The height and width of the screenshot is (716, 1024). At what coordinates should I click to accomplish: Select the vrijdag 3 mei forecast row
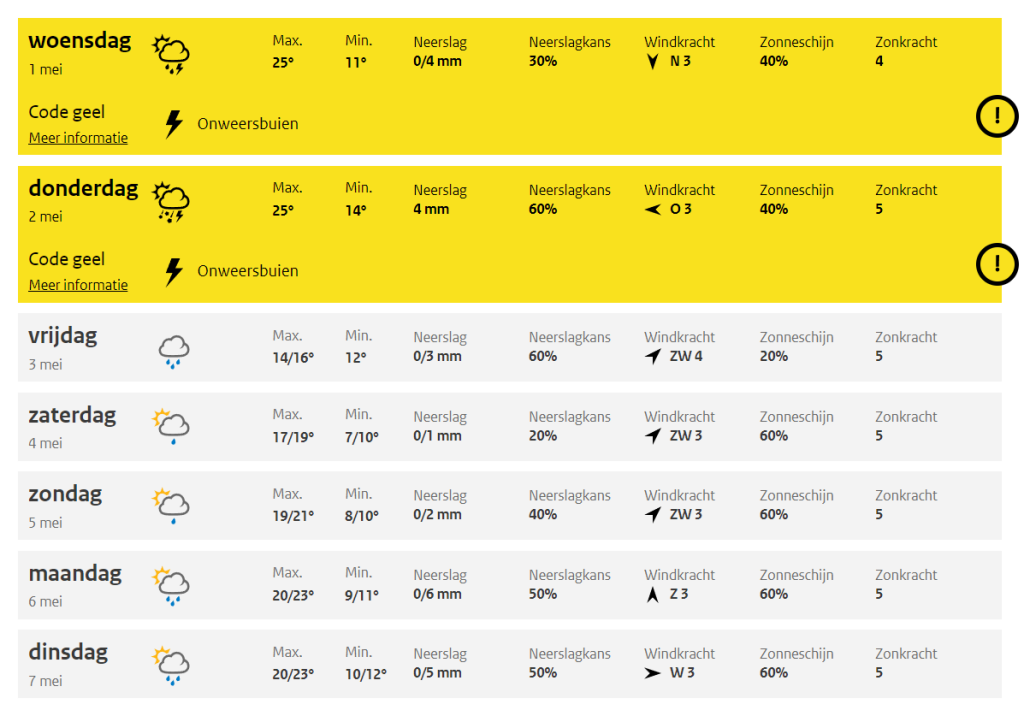tap(509, 347)
